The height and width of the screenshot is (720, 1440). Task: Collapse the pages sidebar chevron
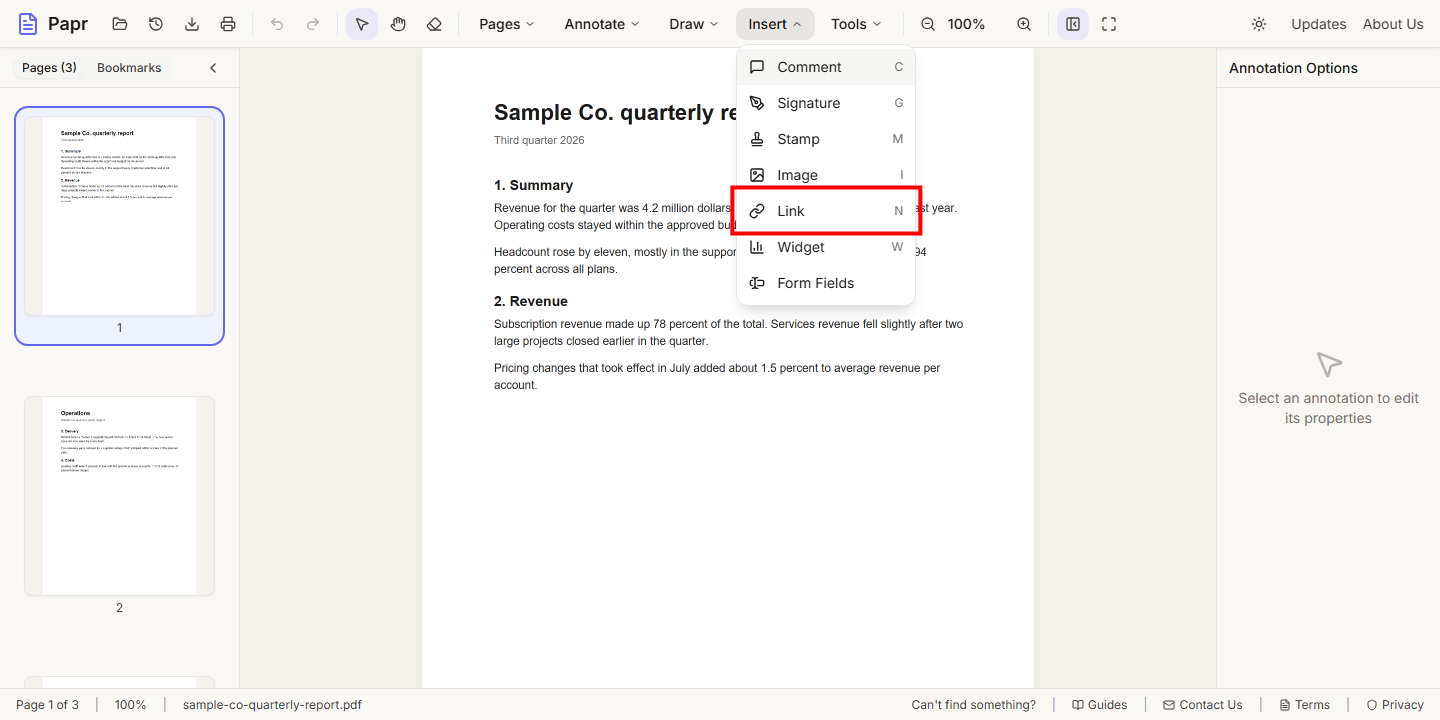tap(213, 68)
